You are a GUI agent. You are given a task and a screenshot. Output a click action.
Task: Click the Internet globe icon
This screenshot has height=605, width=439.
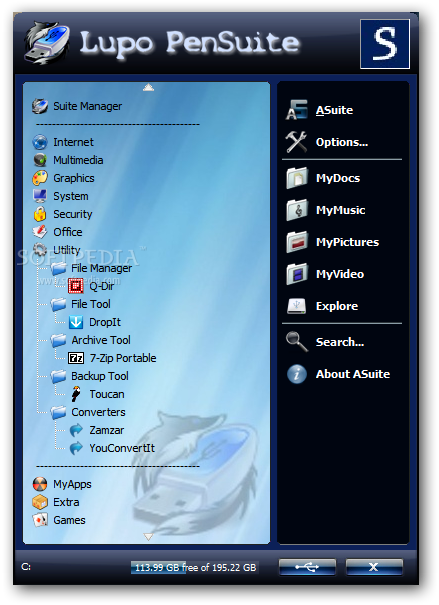pos(40,142)
